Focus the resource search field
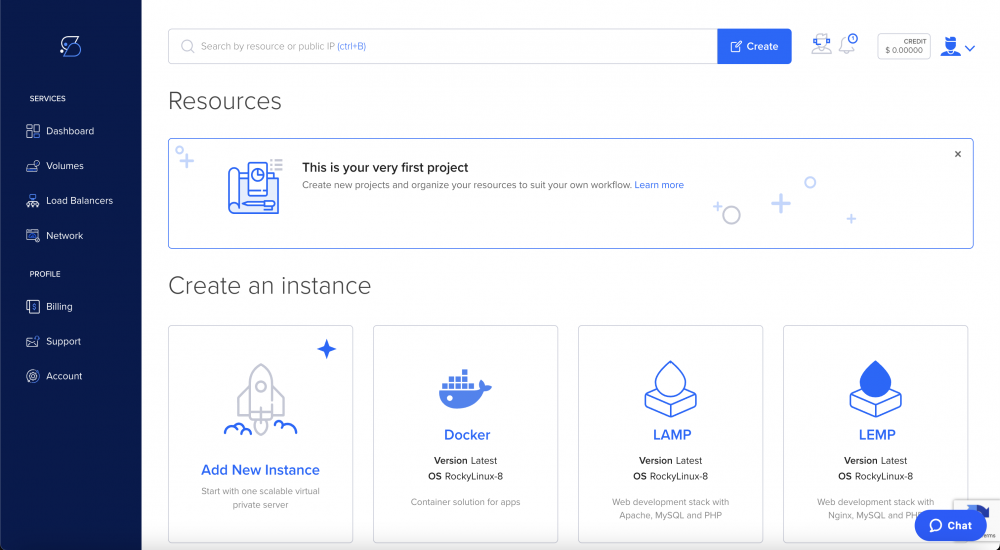The image size is (1000, 550). pyautogui.click(x=443, y=46)
